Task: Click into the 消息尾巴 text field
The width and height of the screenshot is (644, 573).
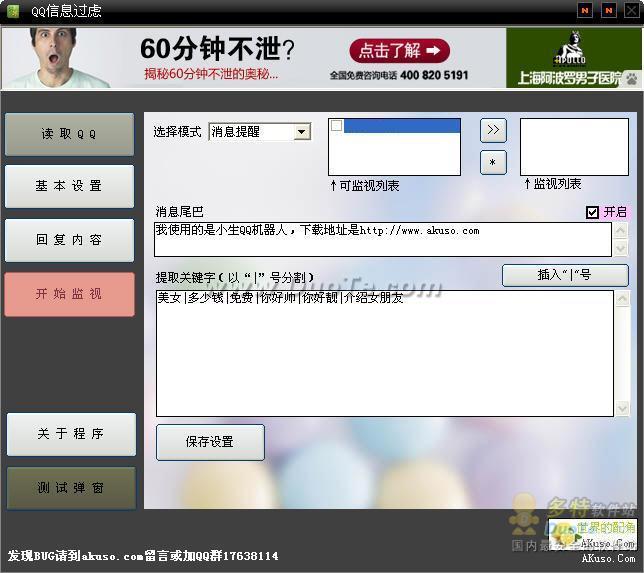Action: (382, 239)
